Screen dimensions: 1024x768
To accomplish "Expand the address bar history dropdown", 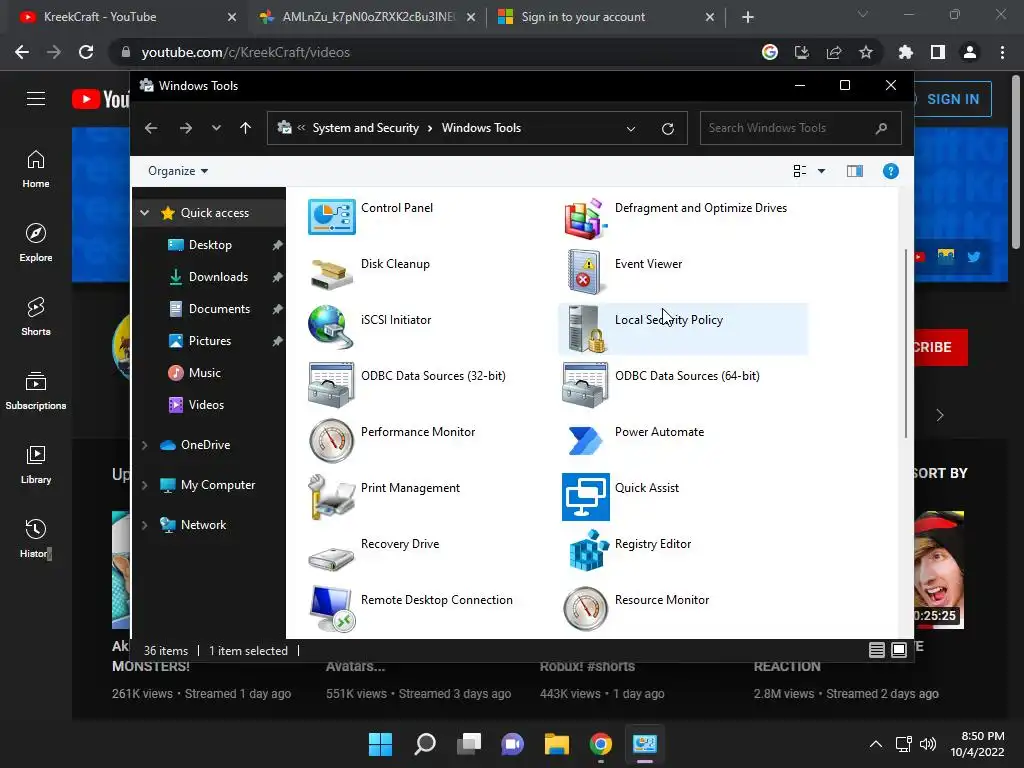I will [x=631, y=129].
